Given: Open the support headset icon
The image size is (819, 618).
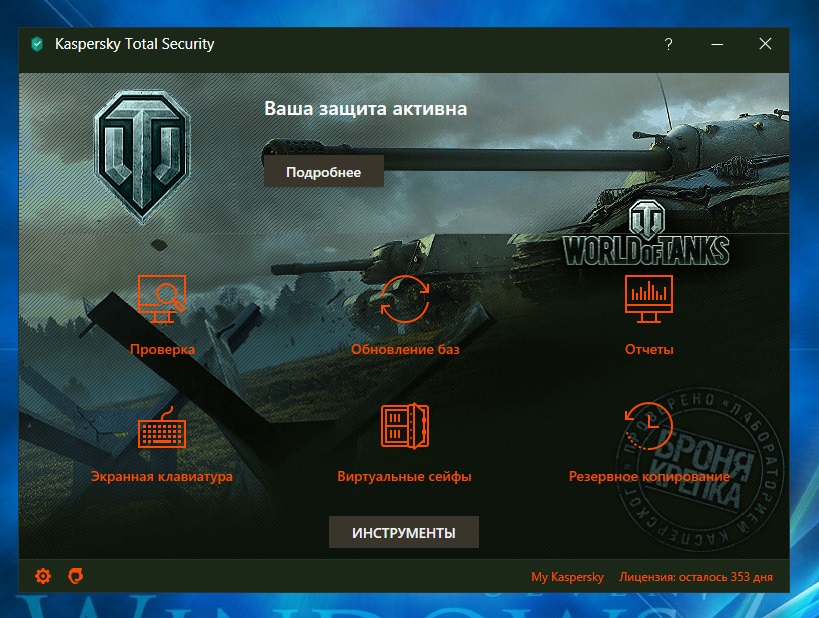Looking at the screenshot, I should [76, 576].
